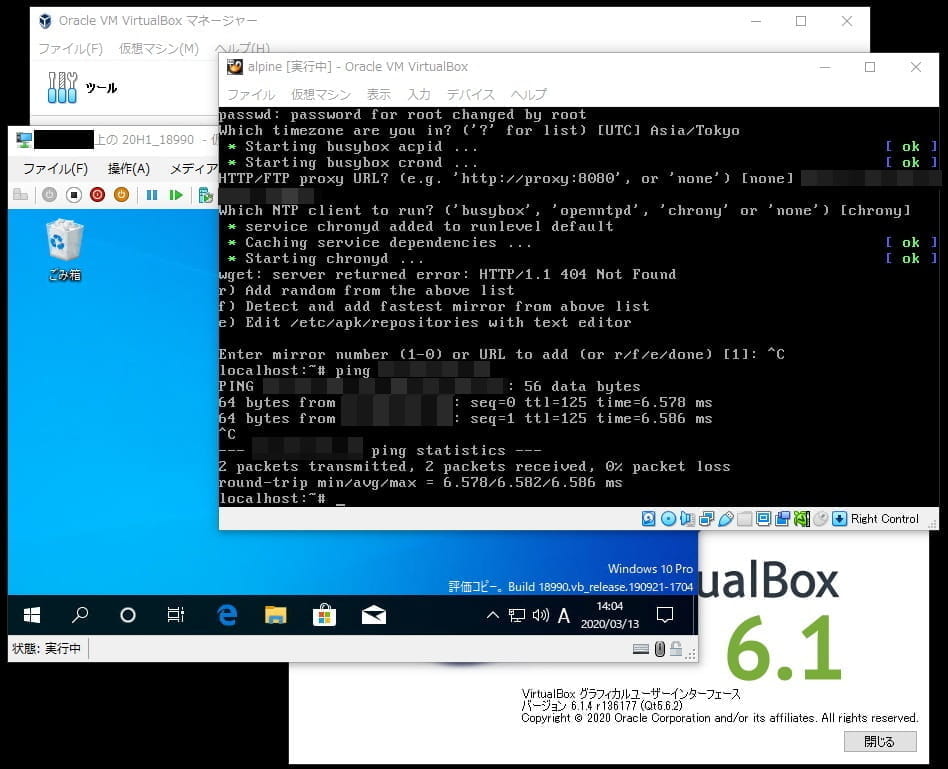Open the clock showing 14:04 in guest taskbar

(609, 615)
